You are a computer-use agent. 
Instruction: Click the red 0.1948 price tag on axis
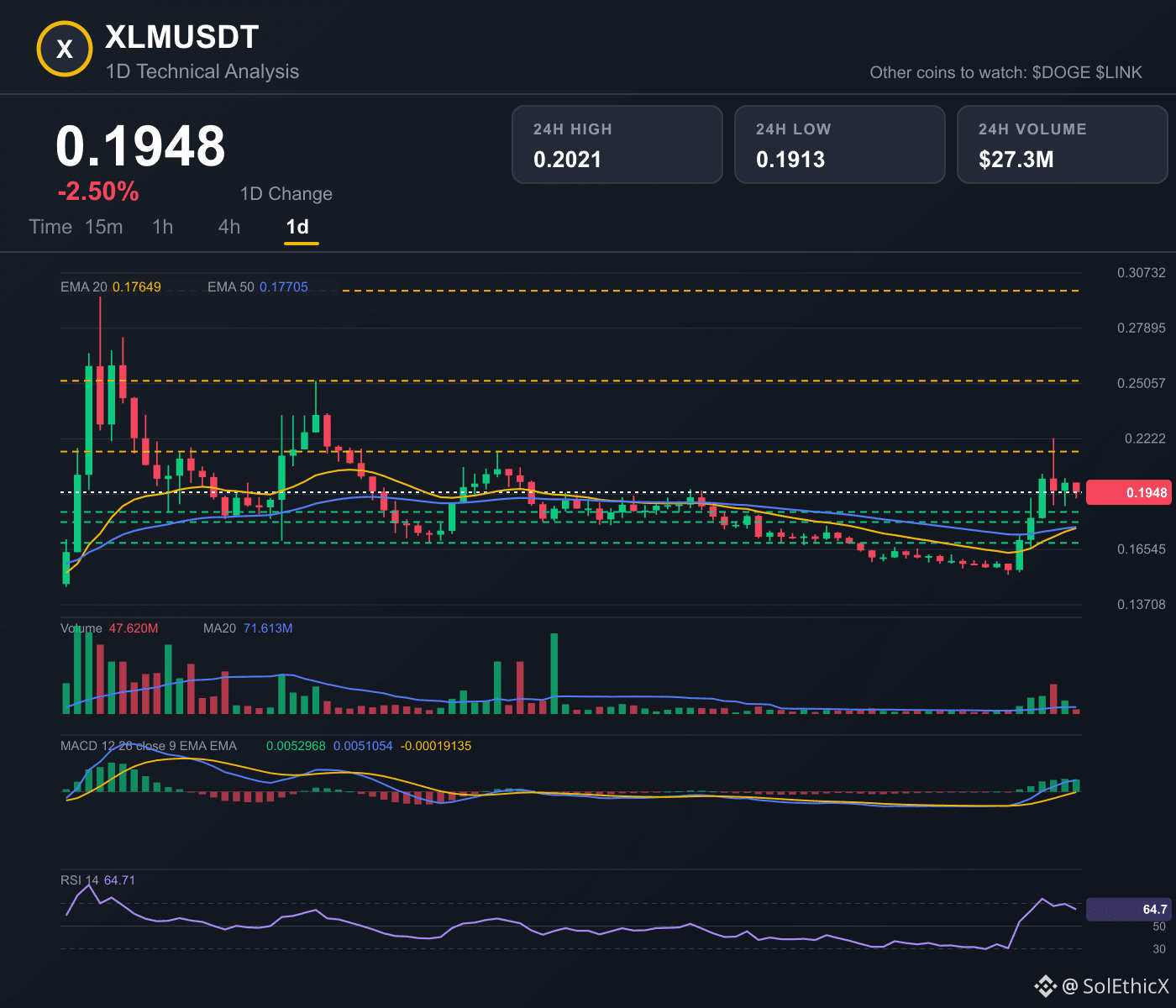click(x=1127, y=492)
